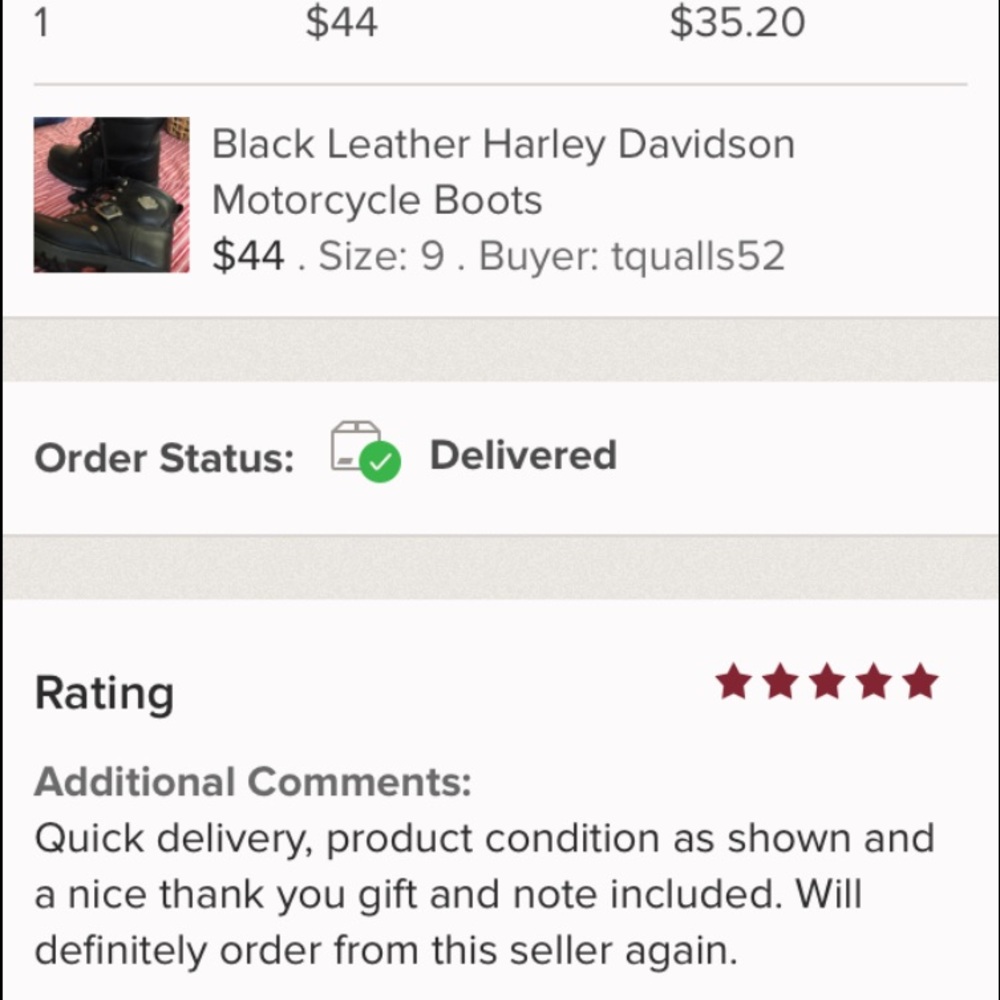Click buyer username tqualls52
The image size is (1000, 1000).
coord(700,256)
